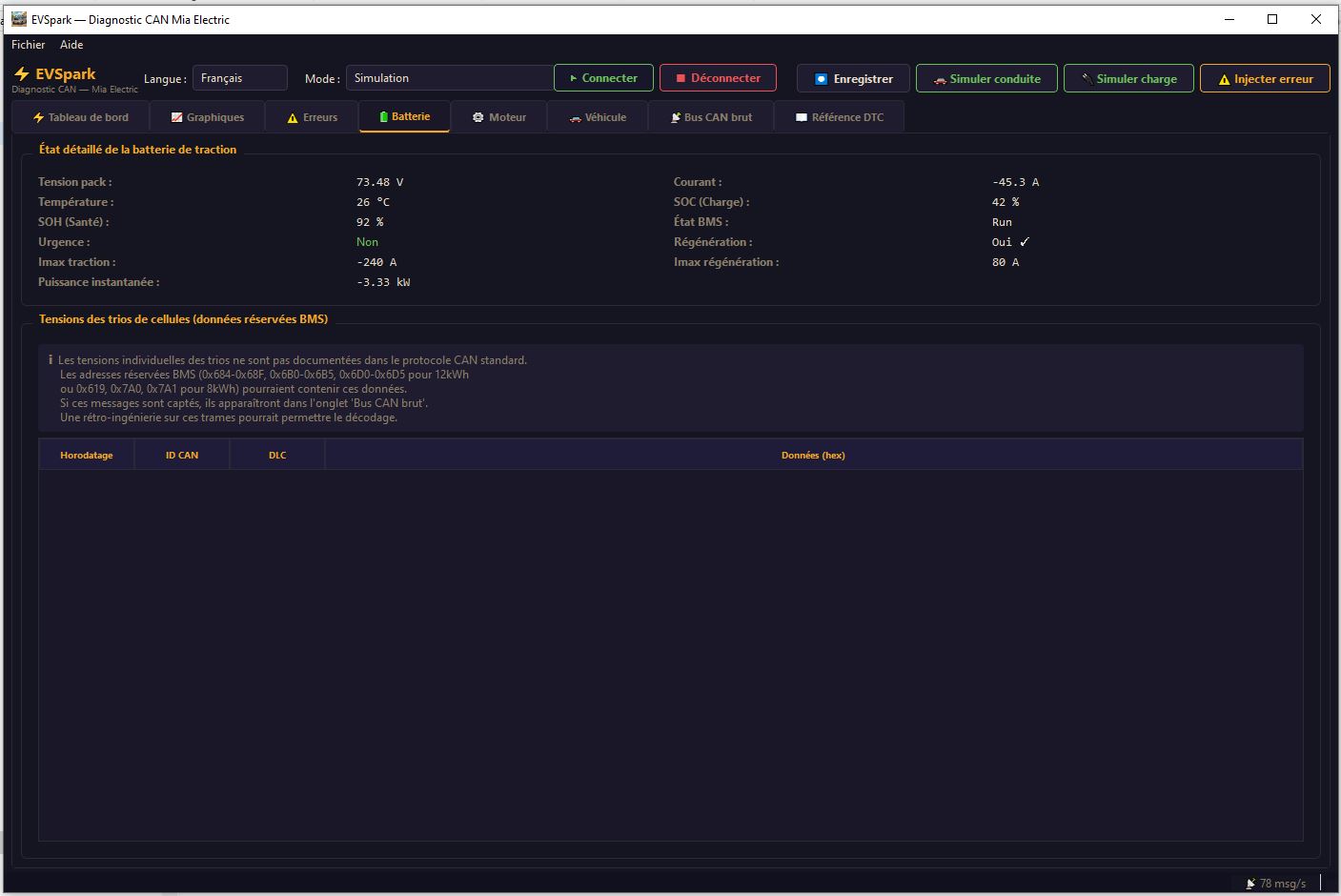Screen dimensions: 1341x896
Task: Click the EVSpark lightning bolt logo
Action: click(x=22, y=74)
